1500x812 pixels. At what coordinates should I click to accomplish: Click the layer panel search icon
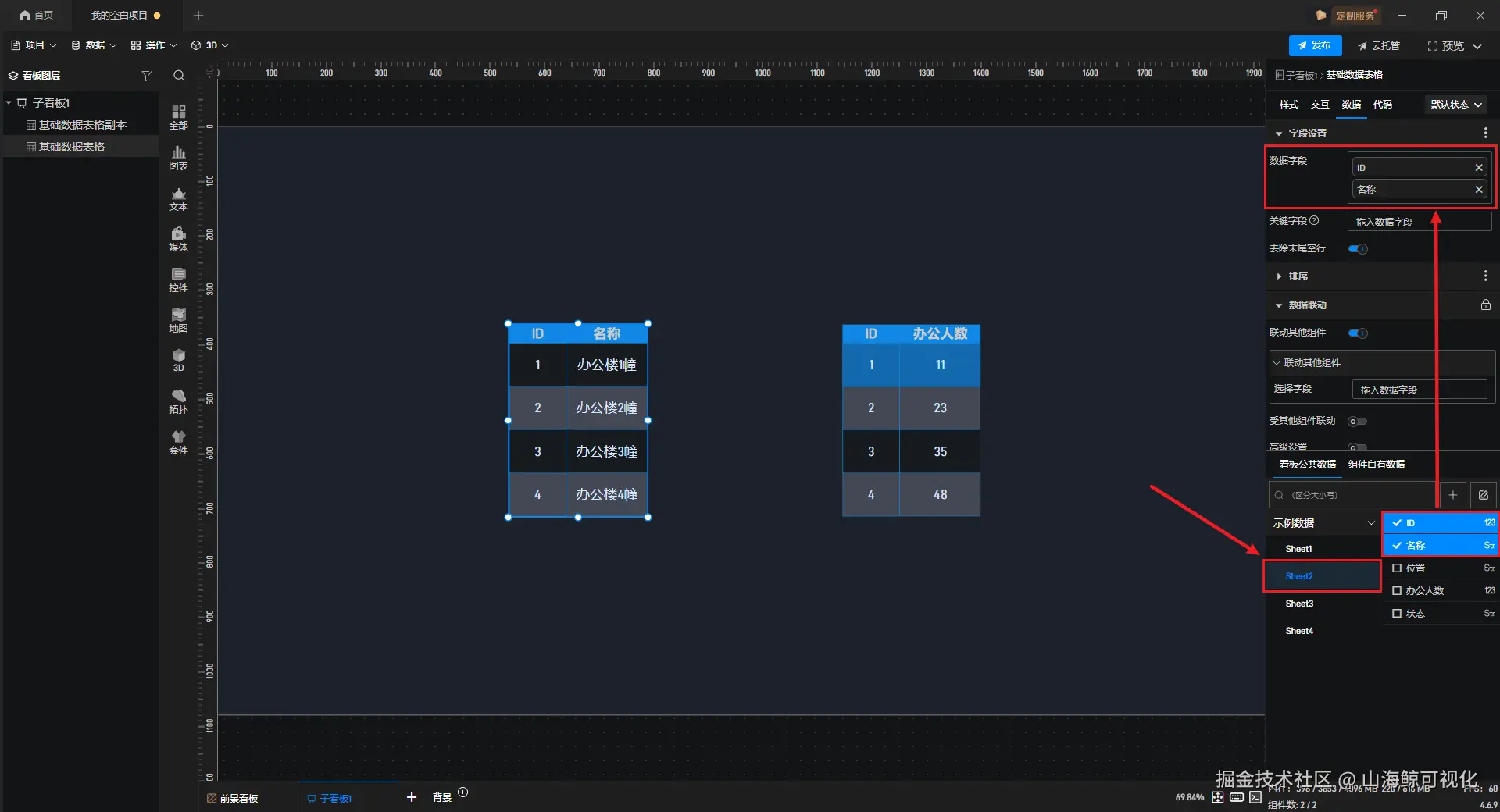[x=179, y=76]
